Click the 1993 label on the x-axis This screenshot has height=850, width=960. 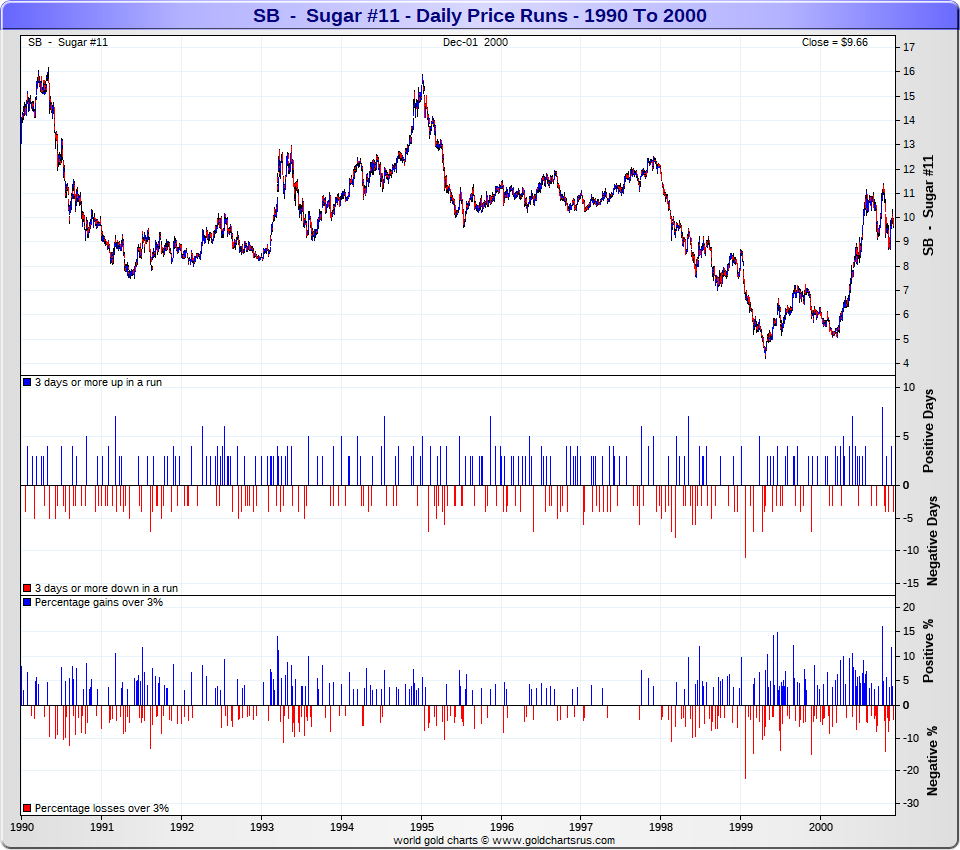(262, 827)
